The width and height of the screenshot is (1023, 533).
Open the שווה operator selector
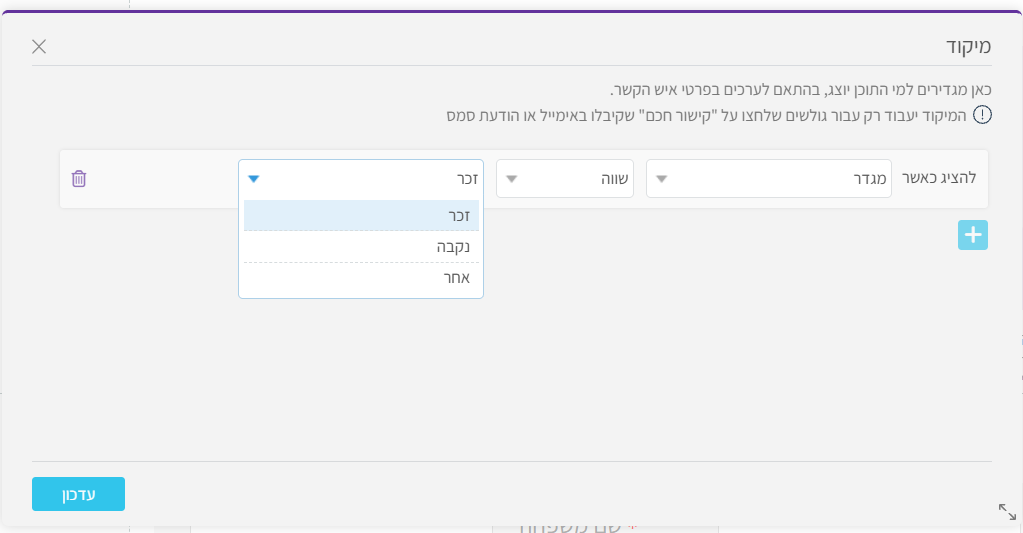point(565,178)
